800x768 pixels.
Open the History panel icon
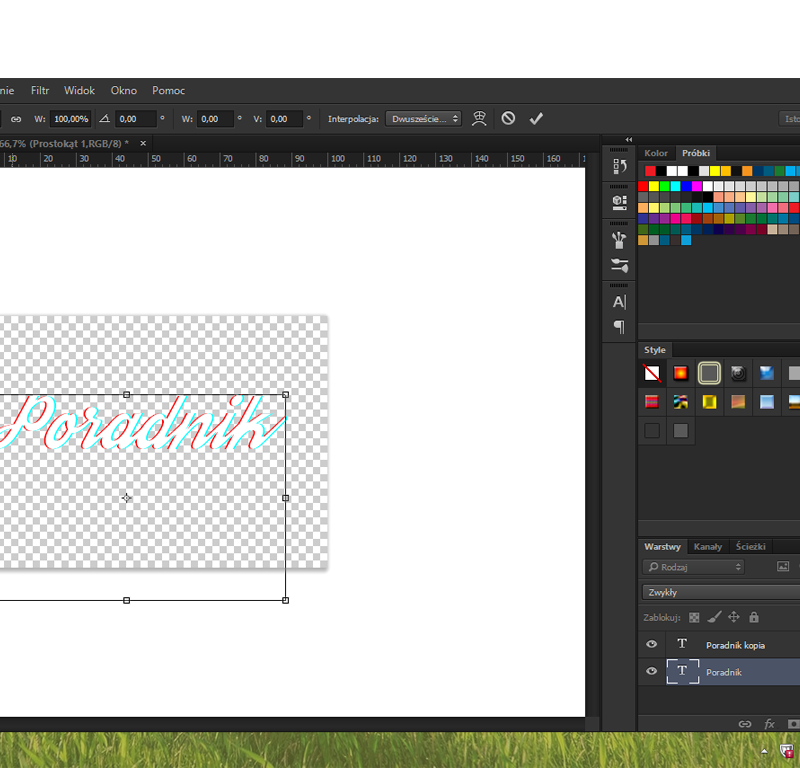point(619,166)
